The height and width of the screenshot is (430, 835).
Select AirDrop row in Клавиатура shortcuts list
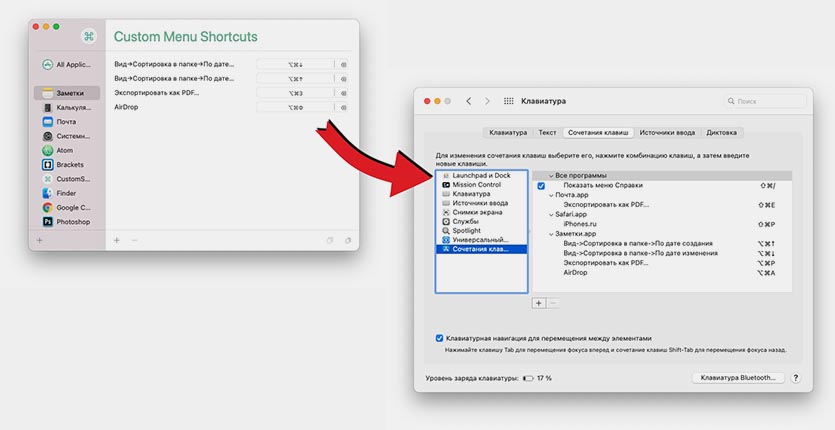coord(662,272)
